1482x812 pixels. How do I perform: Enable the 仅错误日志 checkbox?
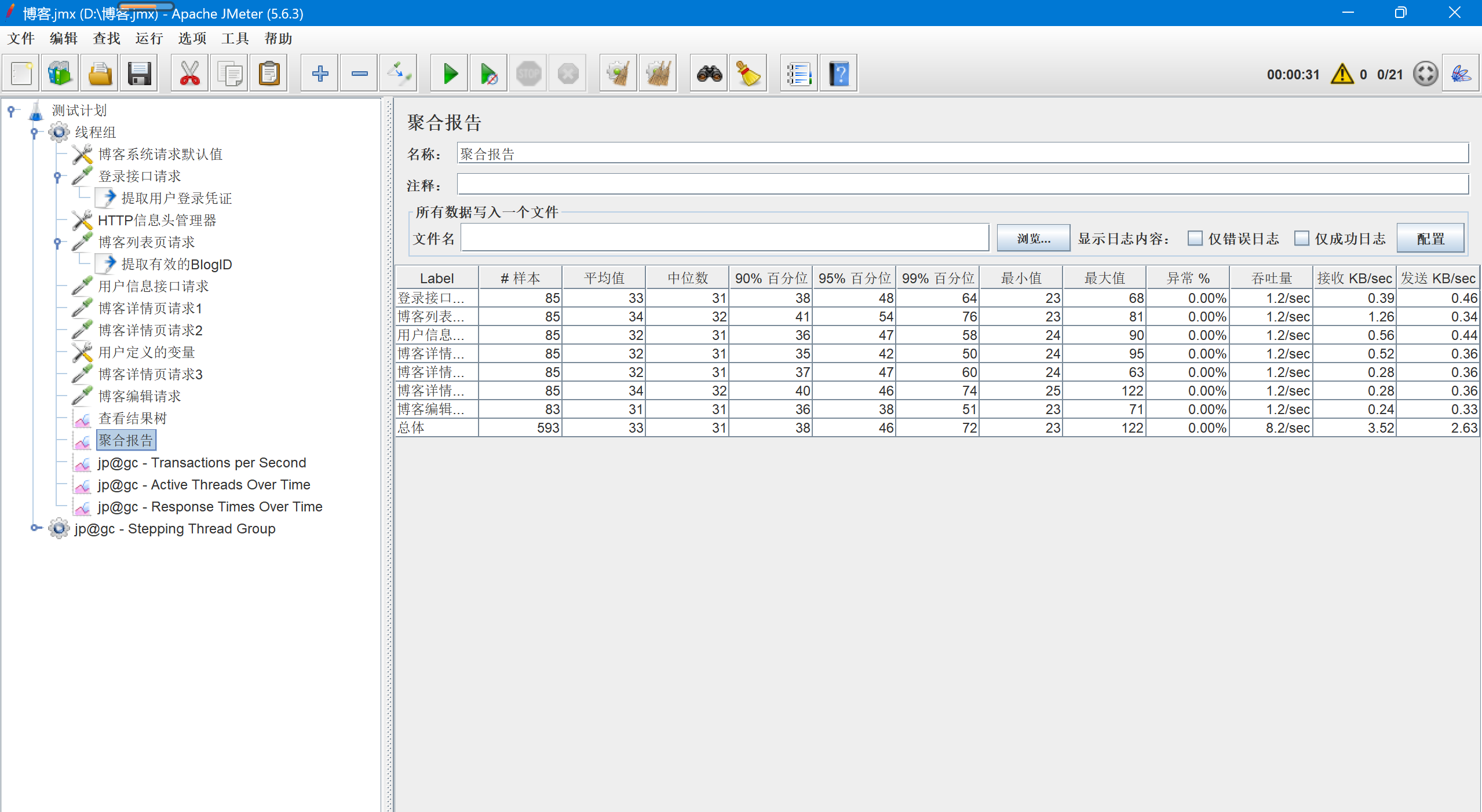[x=1195, y=239]
